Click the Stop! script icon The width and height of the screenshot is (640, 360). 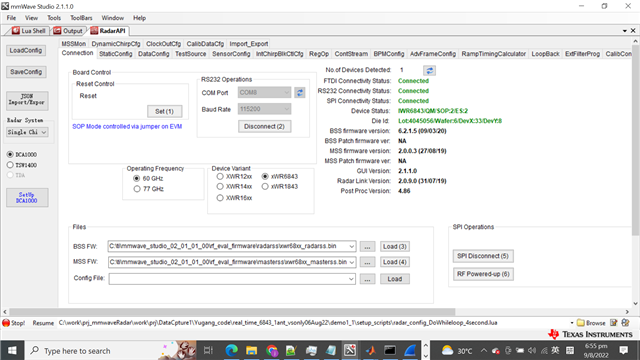6,323
